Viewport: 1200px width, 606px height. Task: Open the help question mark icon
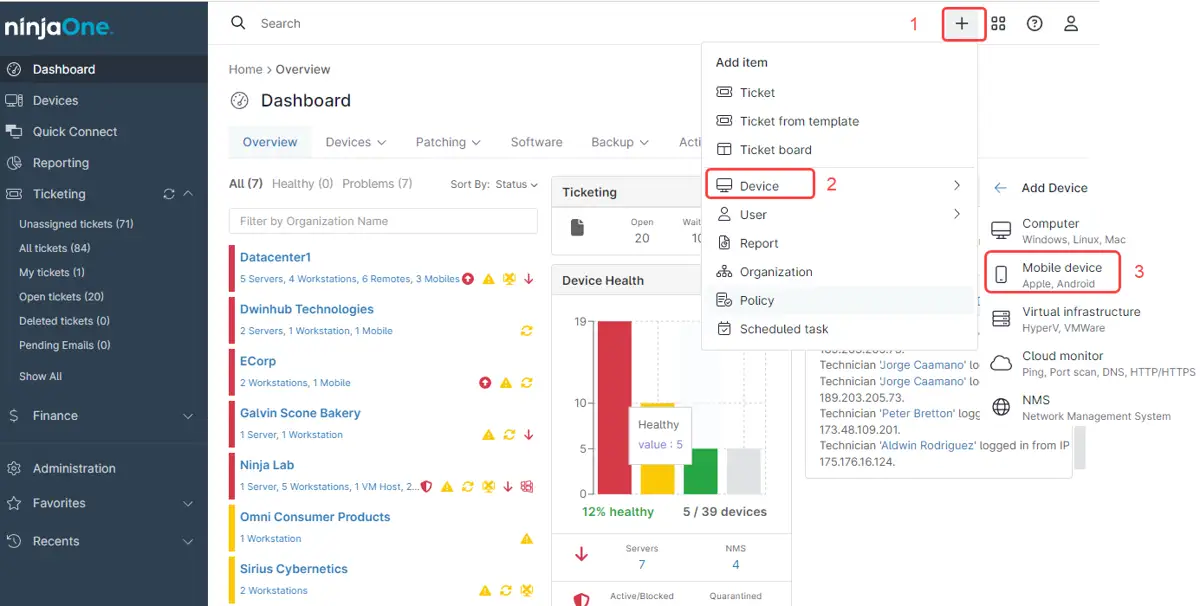coord(1035,24)
